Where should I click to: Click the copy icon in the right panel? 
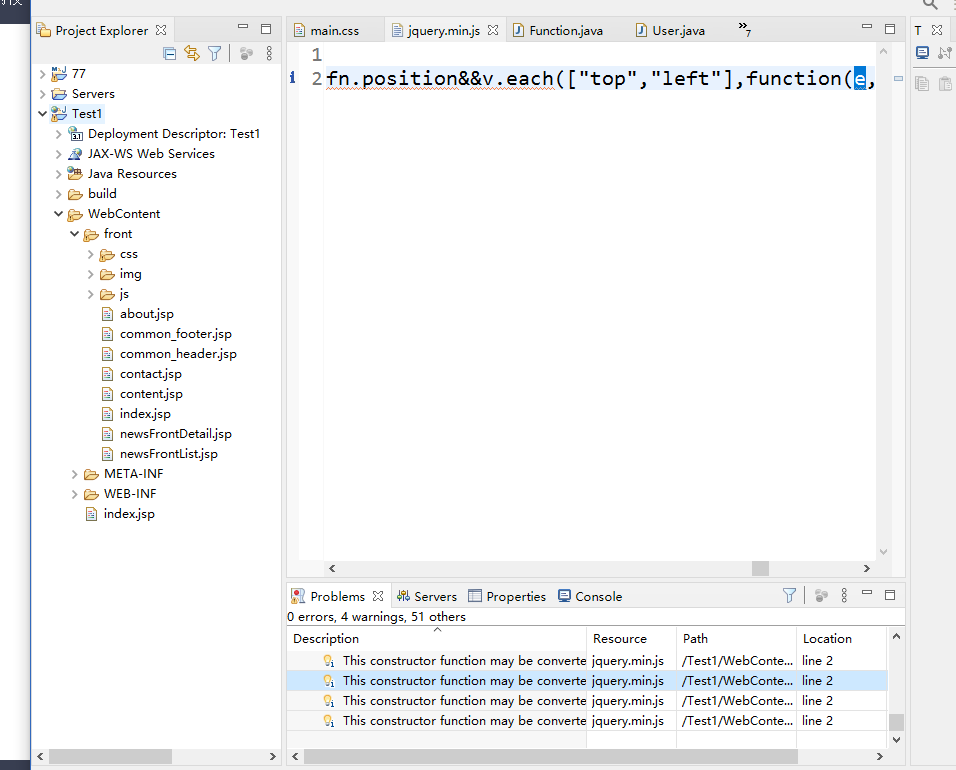point(922,84)
